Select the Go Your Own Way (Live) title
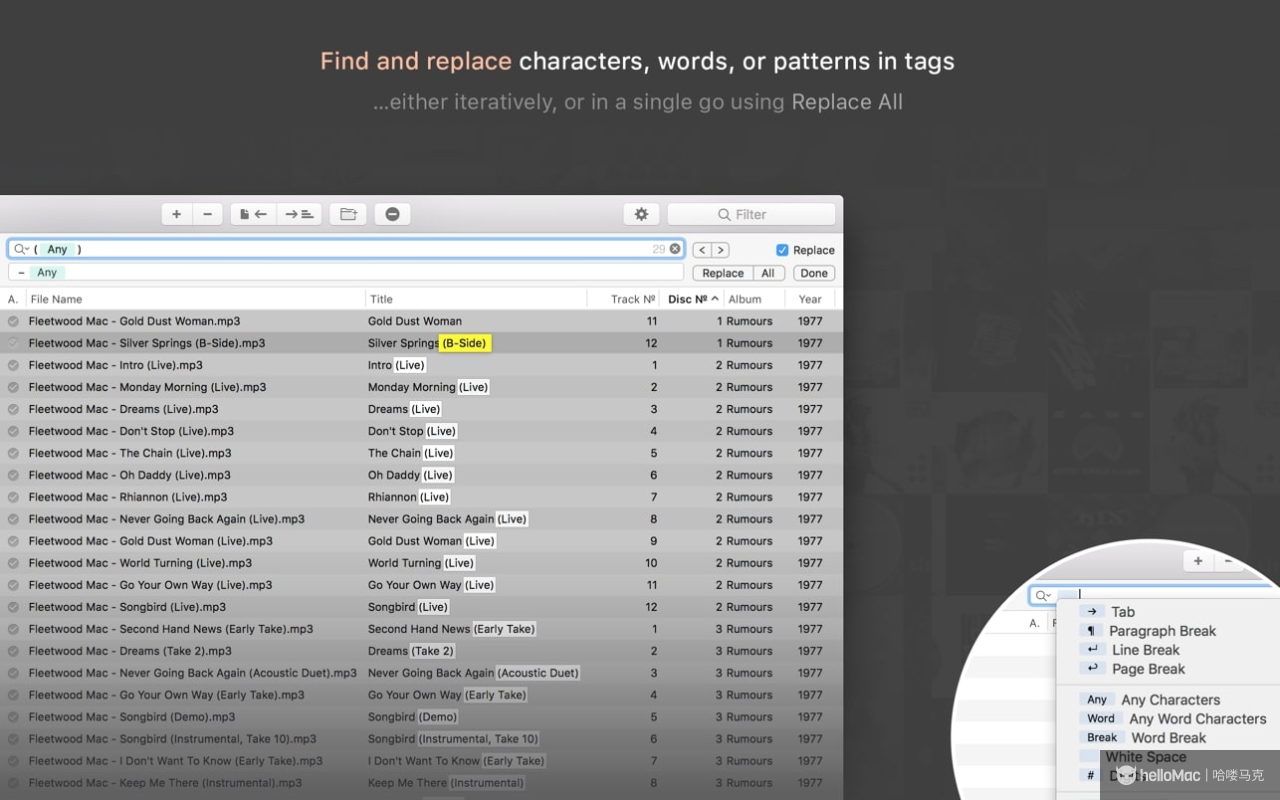The image size is (1280, 800). tap(431, 585)
